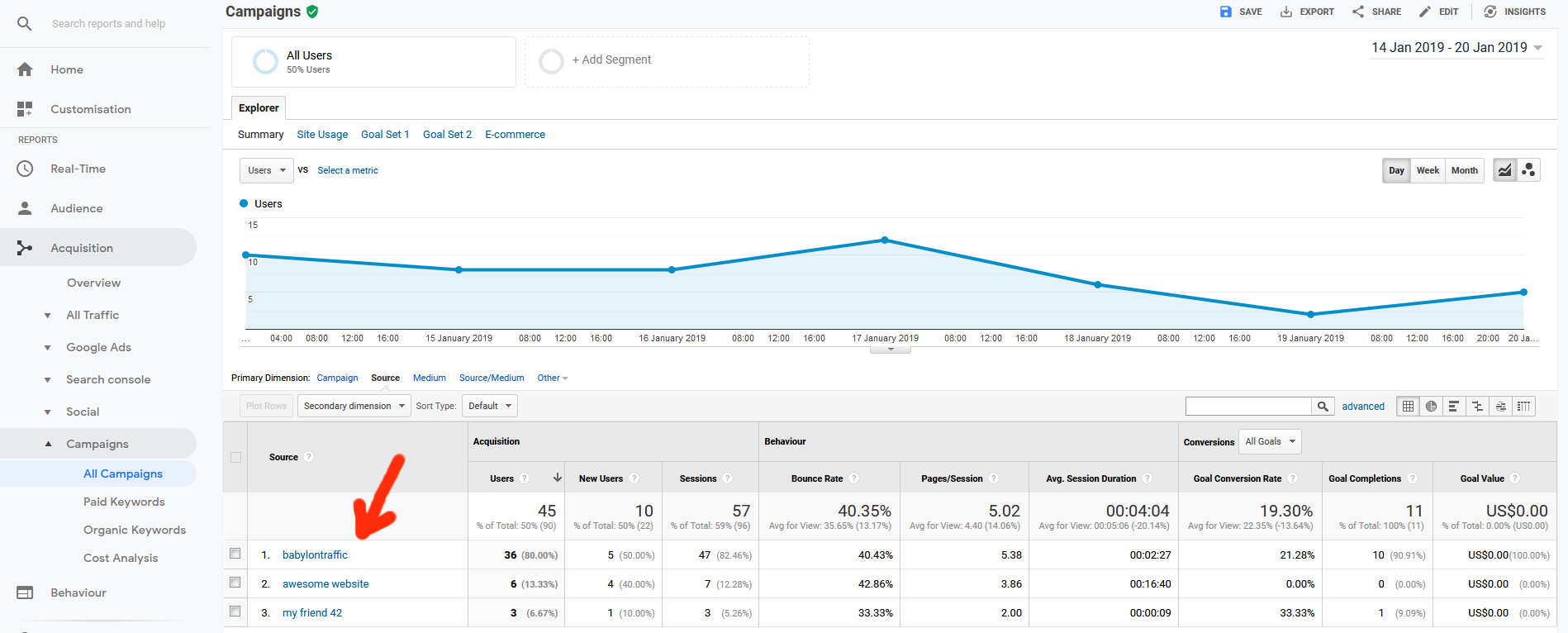The height and width of the screenshot is (633, 1568).
Task: Click the search magnifier icon in sidebar
Action: [x=25, y=24]
